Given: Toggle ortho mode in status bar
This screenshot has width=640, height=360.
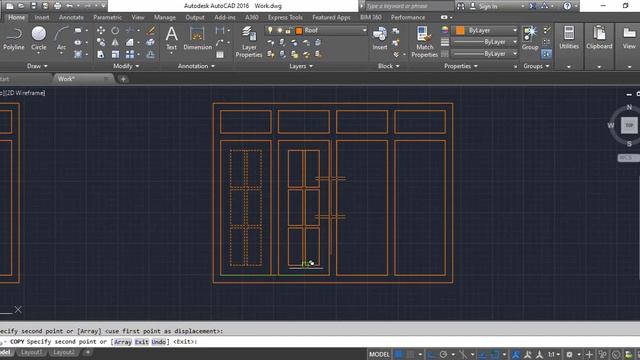Looking at the screenshot, I should (x=431, y=354).
